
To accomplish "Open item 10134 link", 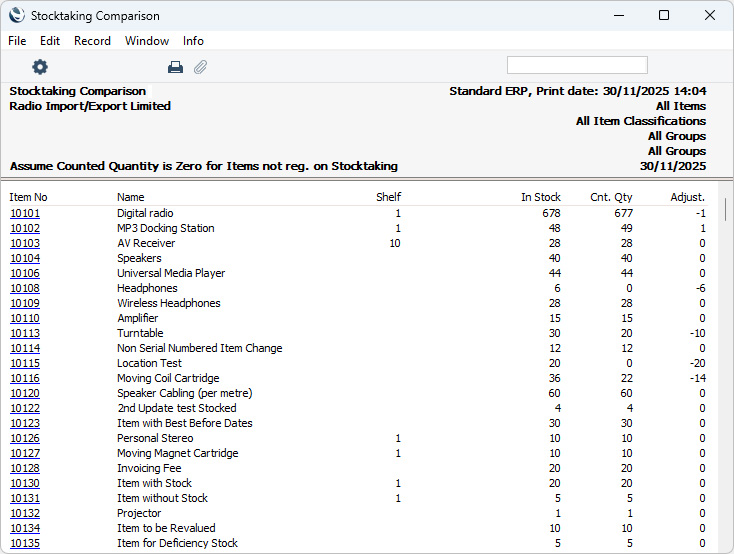I will pyautogui.click(x=25, y=528).
